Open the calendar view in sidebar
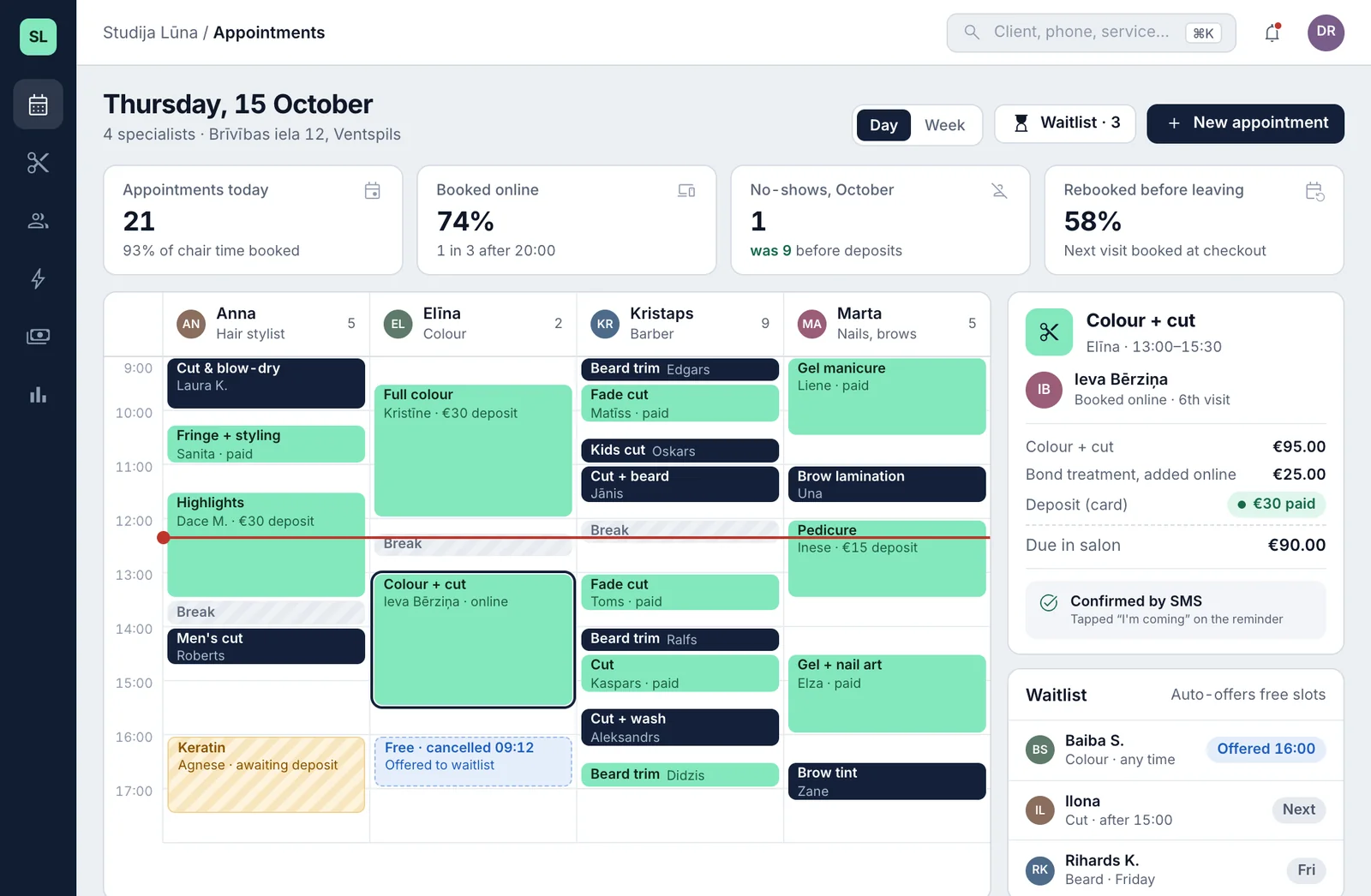This screenshot has height=896, width=1371. click(38, 105)
